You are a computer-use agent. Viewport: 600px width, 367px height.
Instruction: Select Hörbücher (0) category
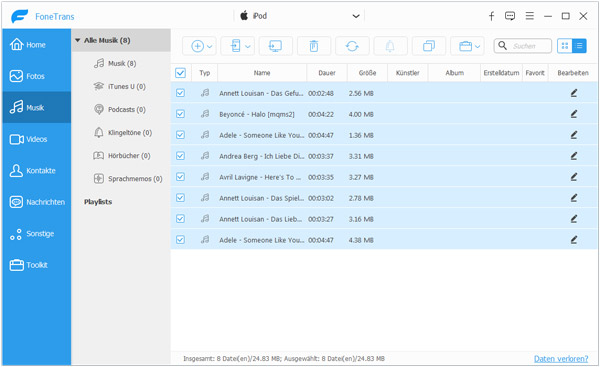click(121, 156)
